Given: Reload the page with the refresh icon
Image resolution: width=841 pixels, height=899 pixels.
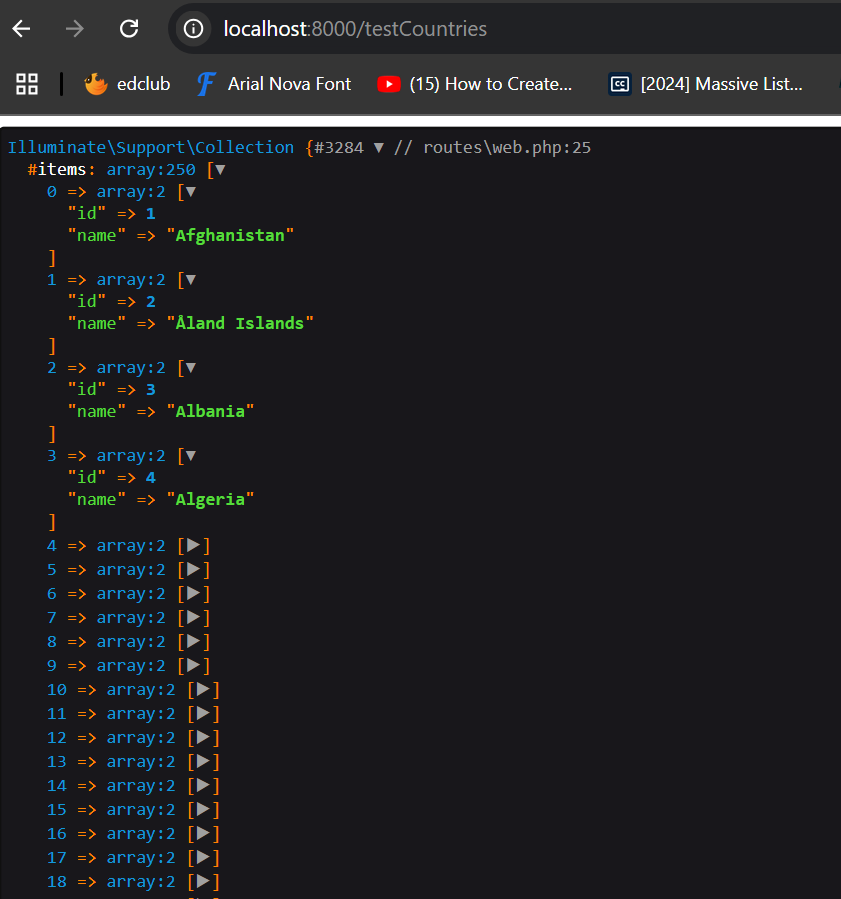Looking at the screenshot, I should click(129, 29).
